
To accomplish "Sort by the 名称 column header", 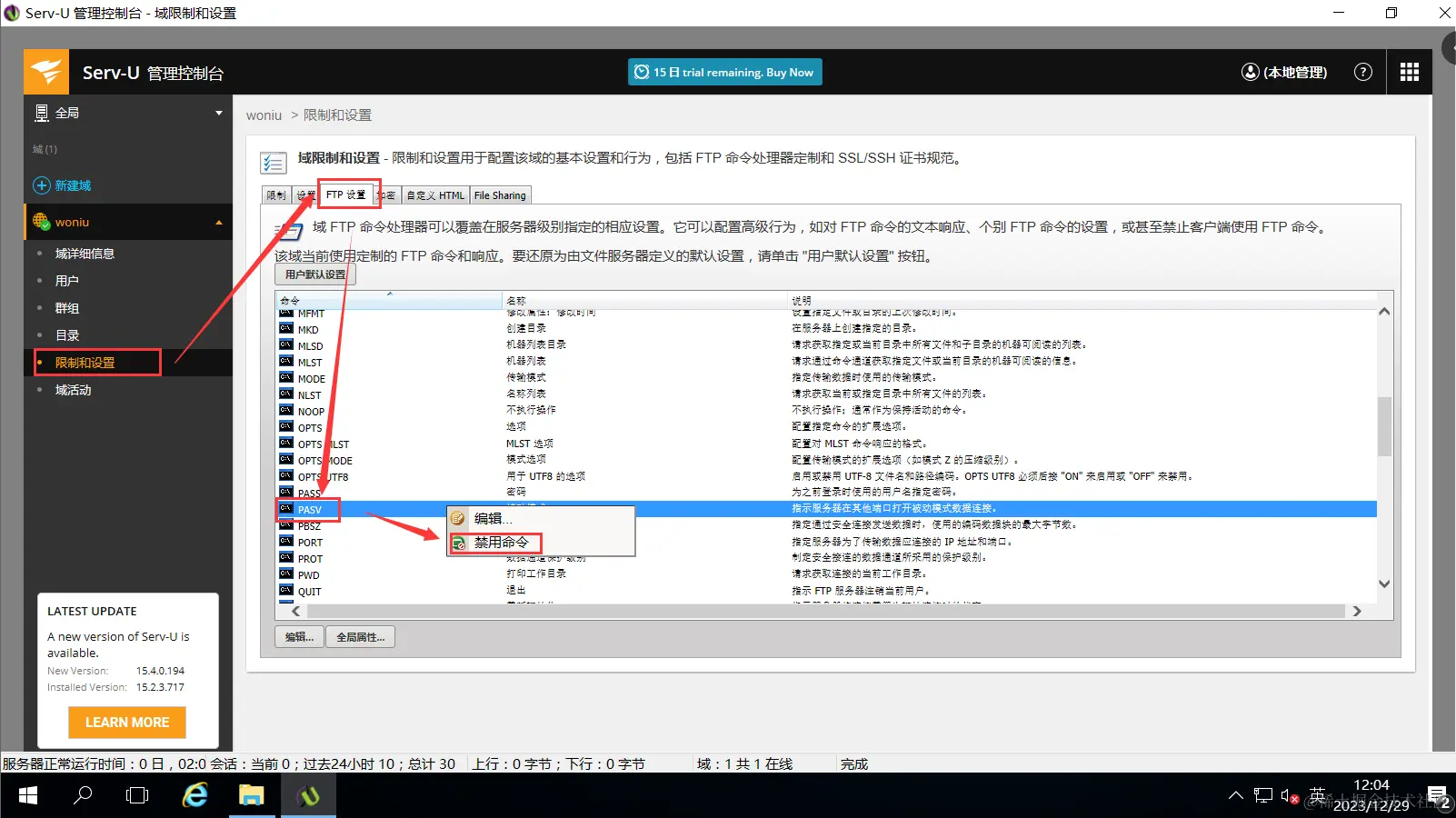I will (644, 300).
